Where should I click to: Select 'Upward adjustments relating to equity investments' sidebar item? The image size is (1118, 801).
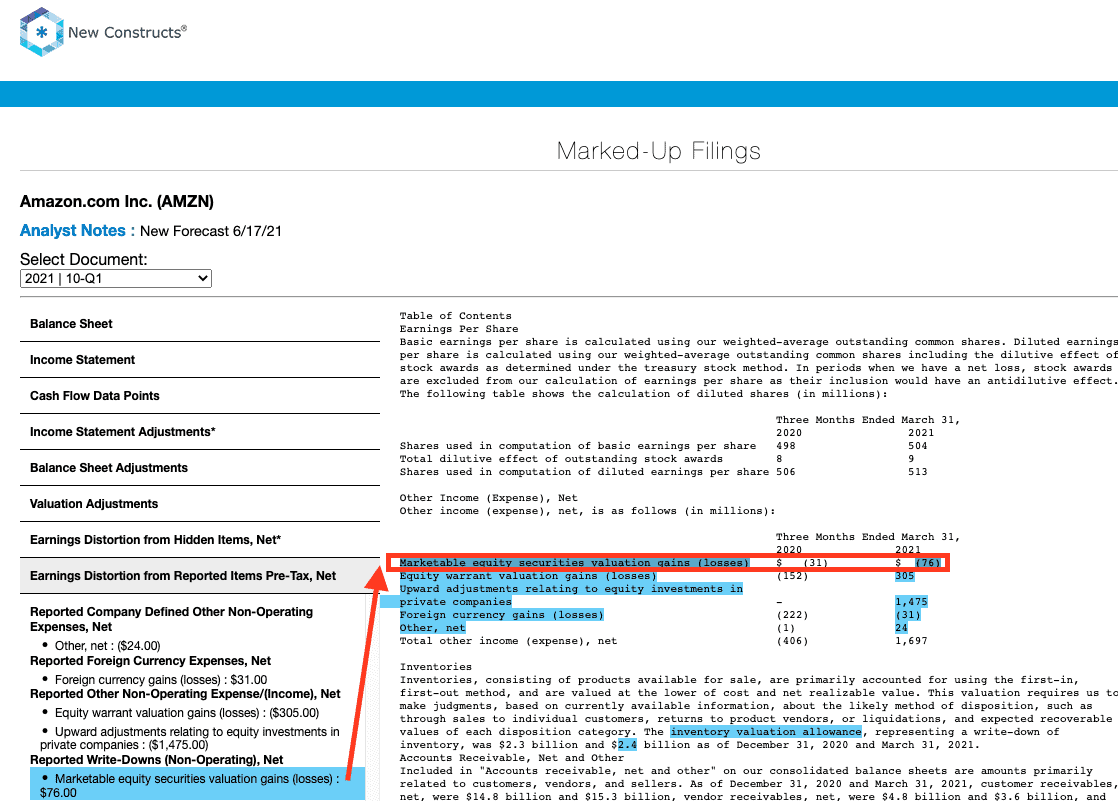190,738
